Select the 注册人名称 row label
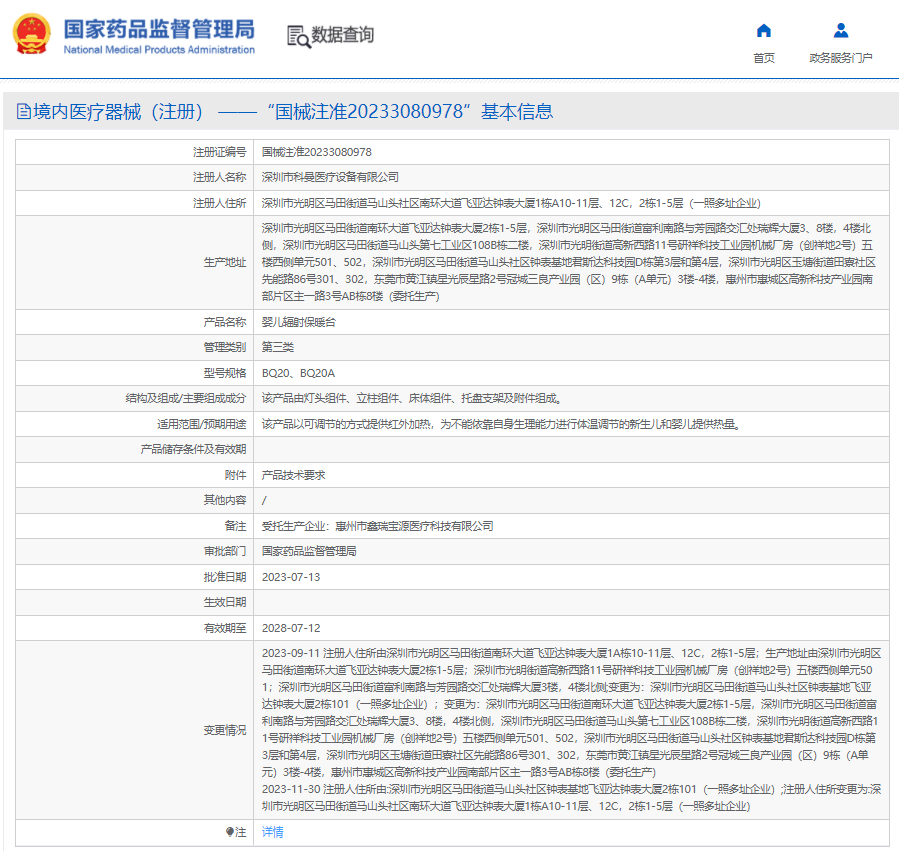 [220, 177]
